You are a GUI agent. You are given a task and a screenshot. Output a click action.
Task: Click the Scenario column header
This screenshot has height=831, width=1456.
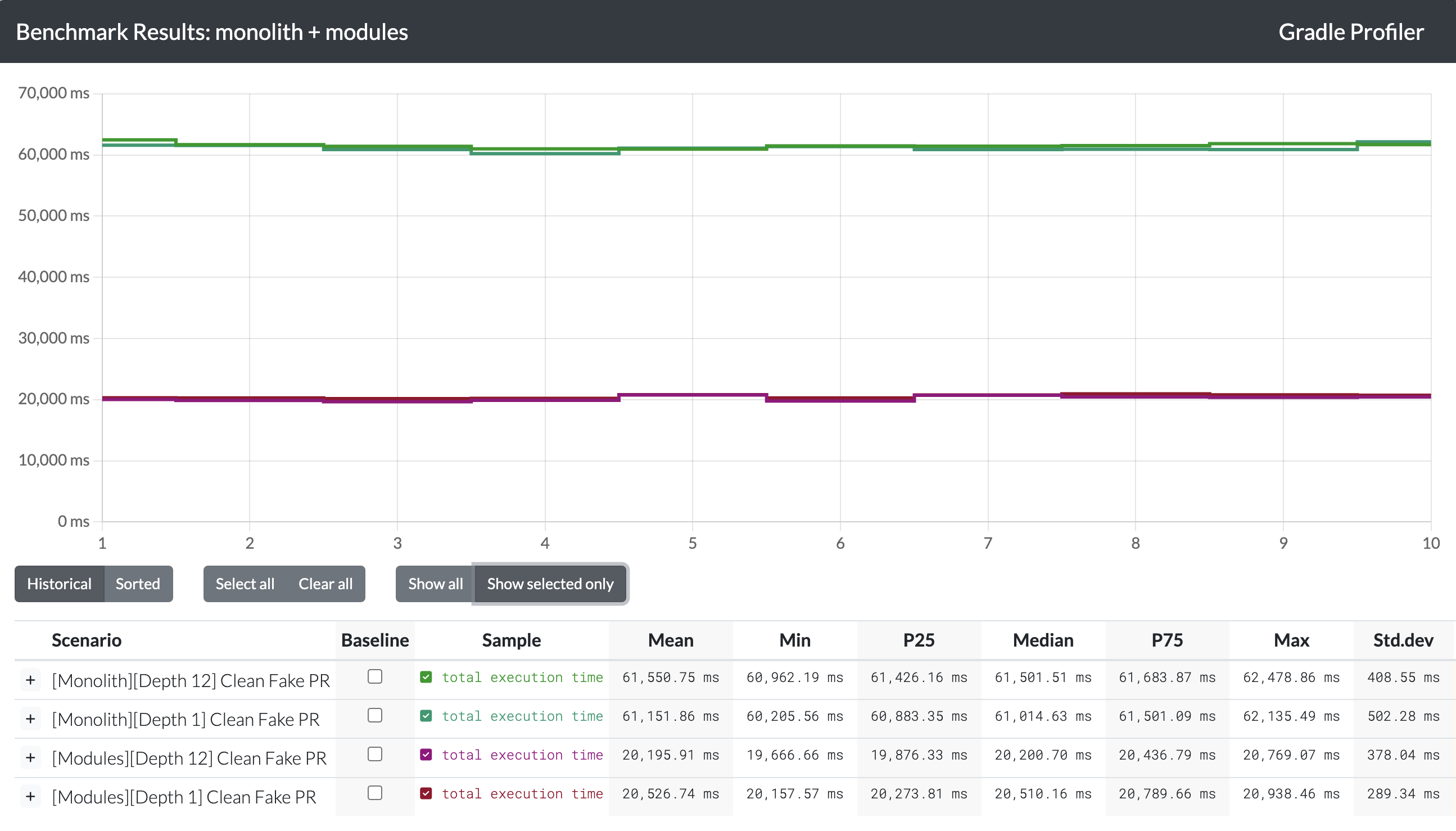pos(86,640)
